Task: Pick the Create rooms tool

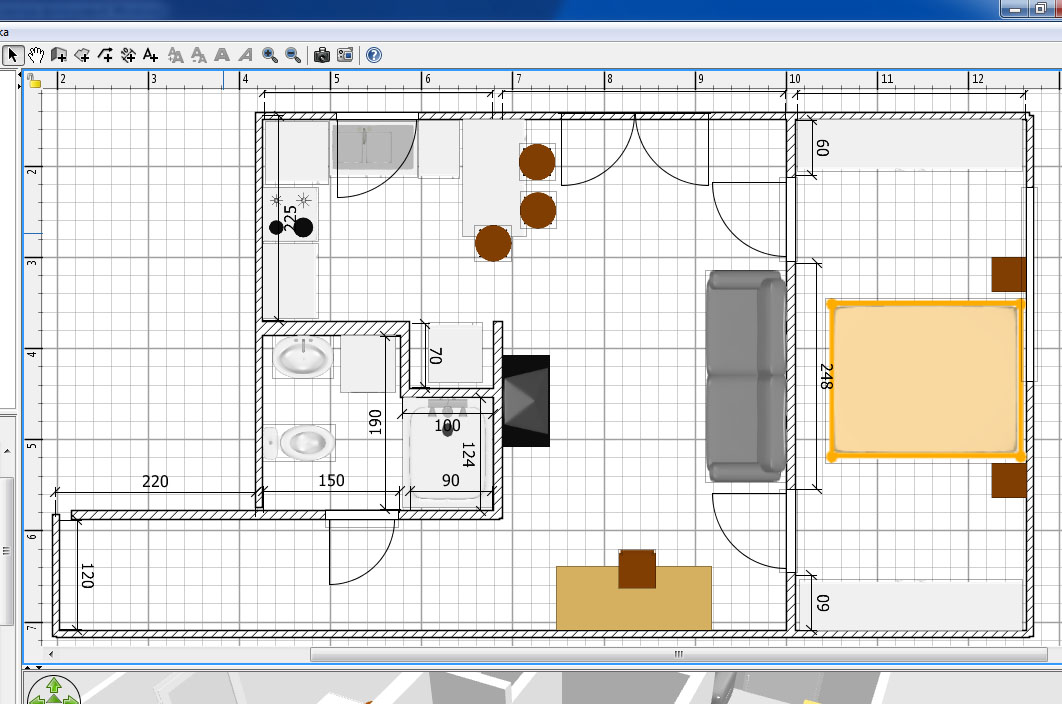Action: pos(82,55)
